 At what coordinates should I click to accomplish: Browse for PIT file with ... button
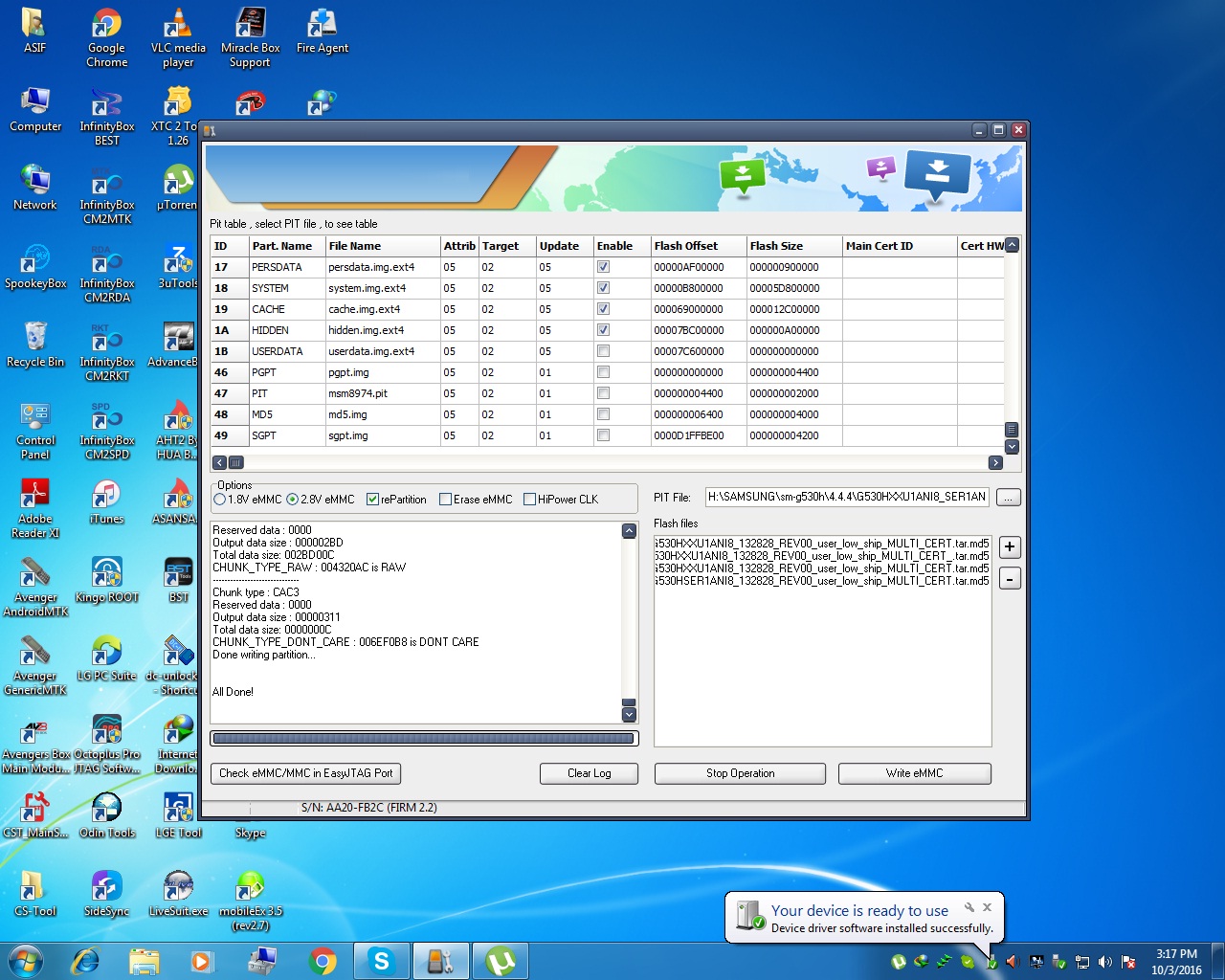(x=1009, y=498)
